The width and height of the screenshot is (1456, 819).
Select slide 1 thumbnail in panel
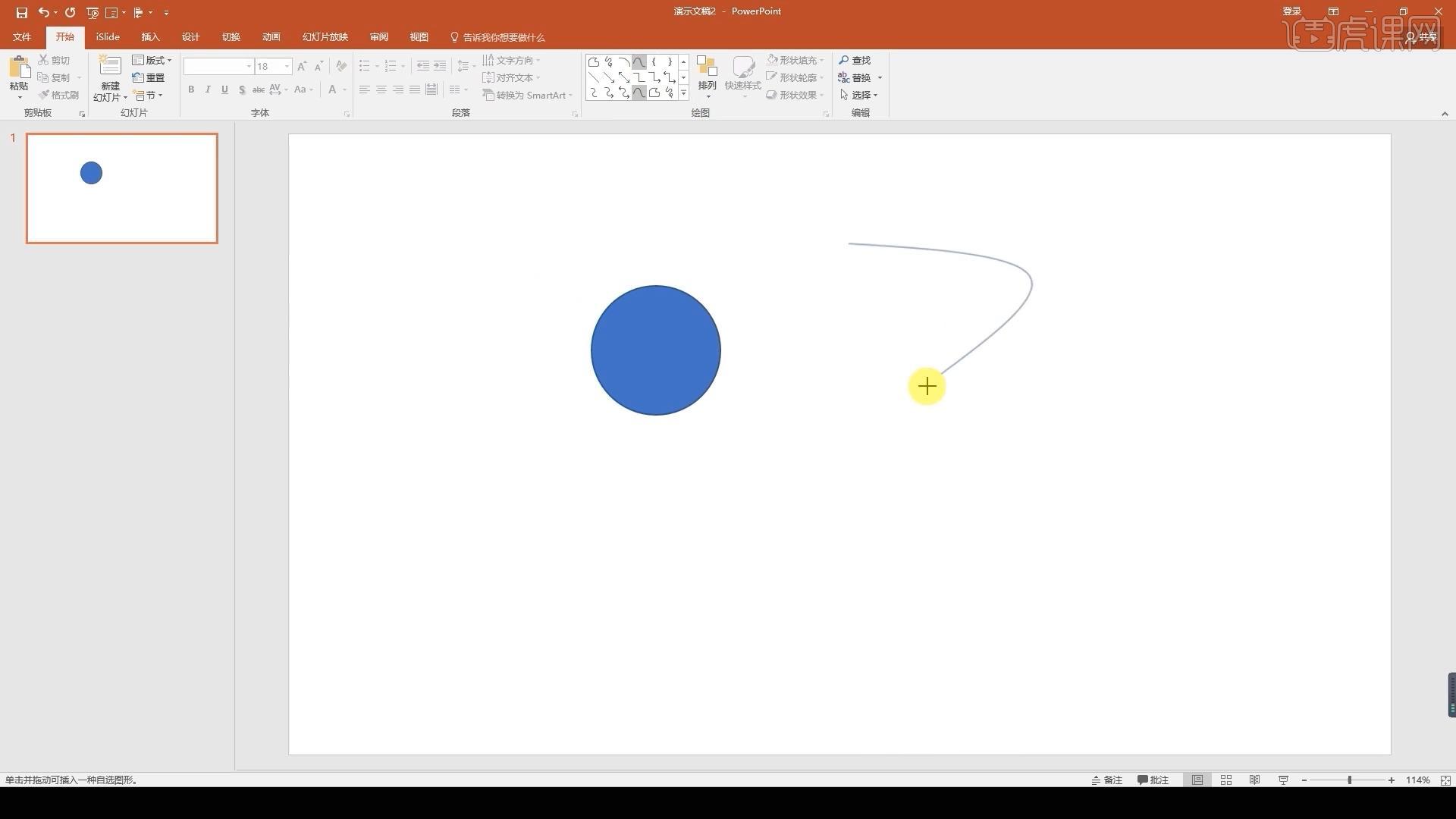click(x=122, y=188)
